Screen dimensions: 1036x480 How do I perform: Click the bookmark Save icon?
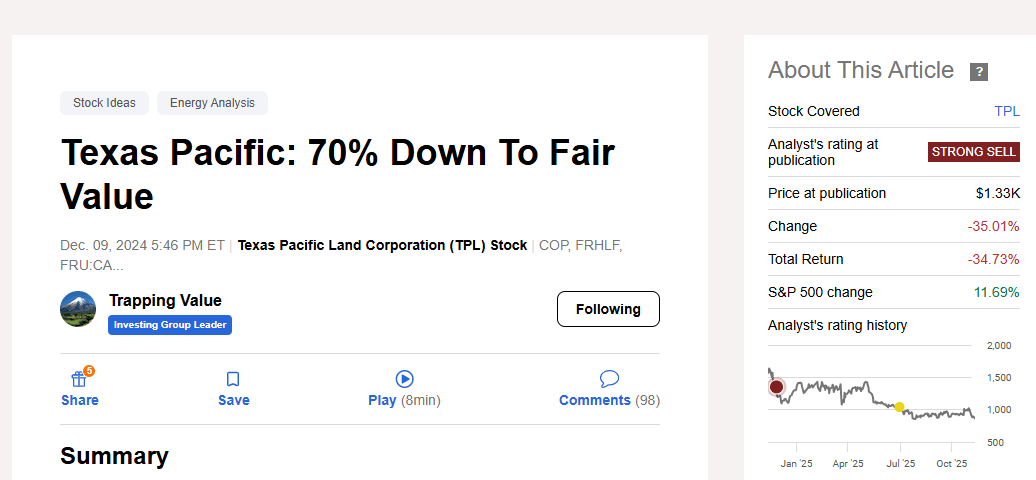point(233,380)
